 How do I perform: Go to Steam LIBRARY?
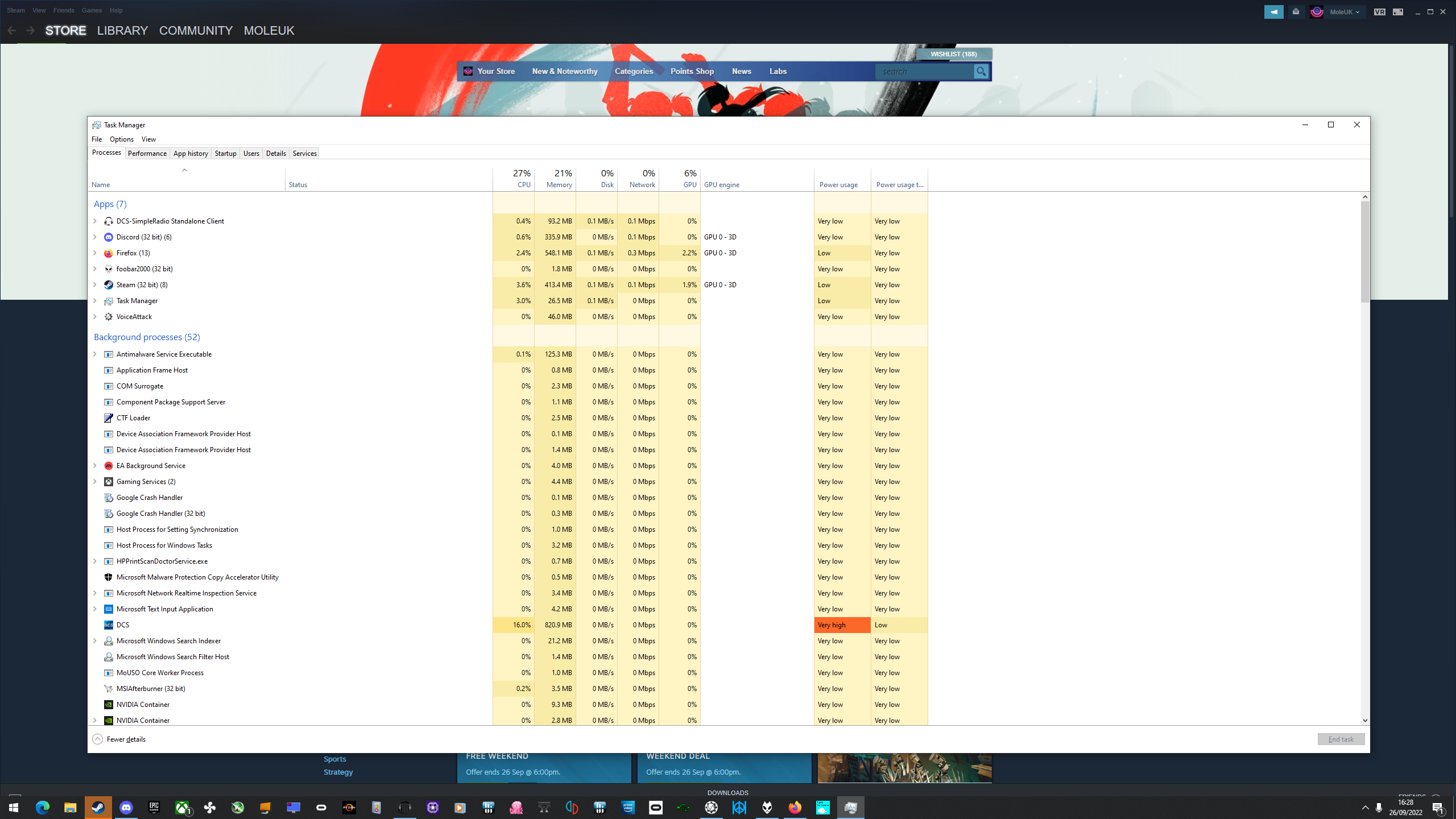click(122, 31)
